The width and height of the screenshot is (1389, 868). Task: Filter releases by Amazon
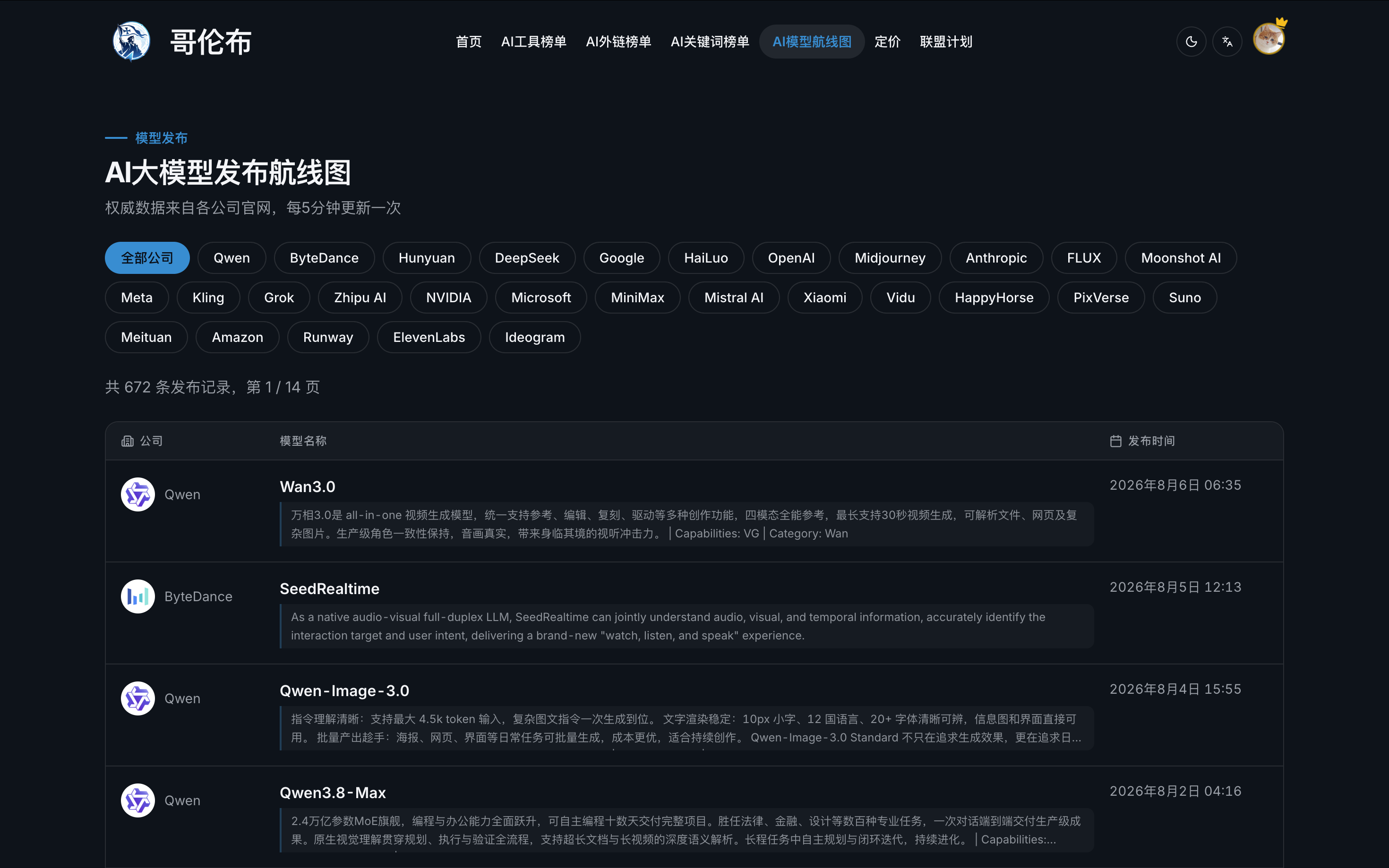pos(238,337)
